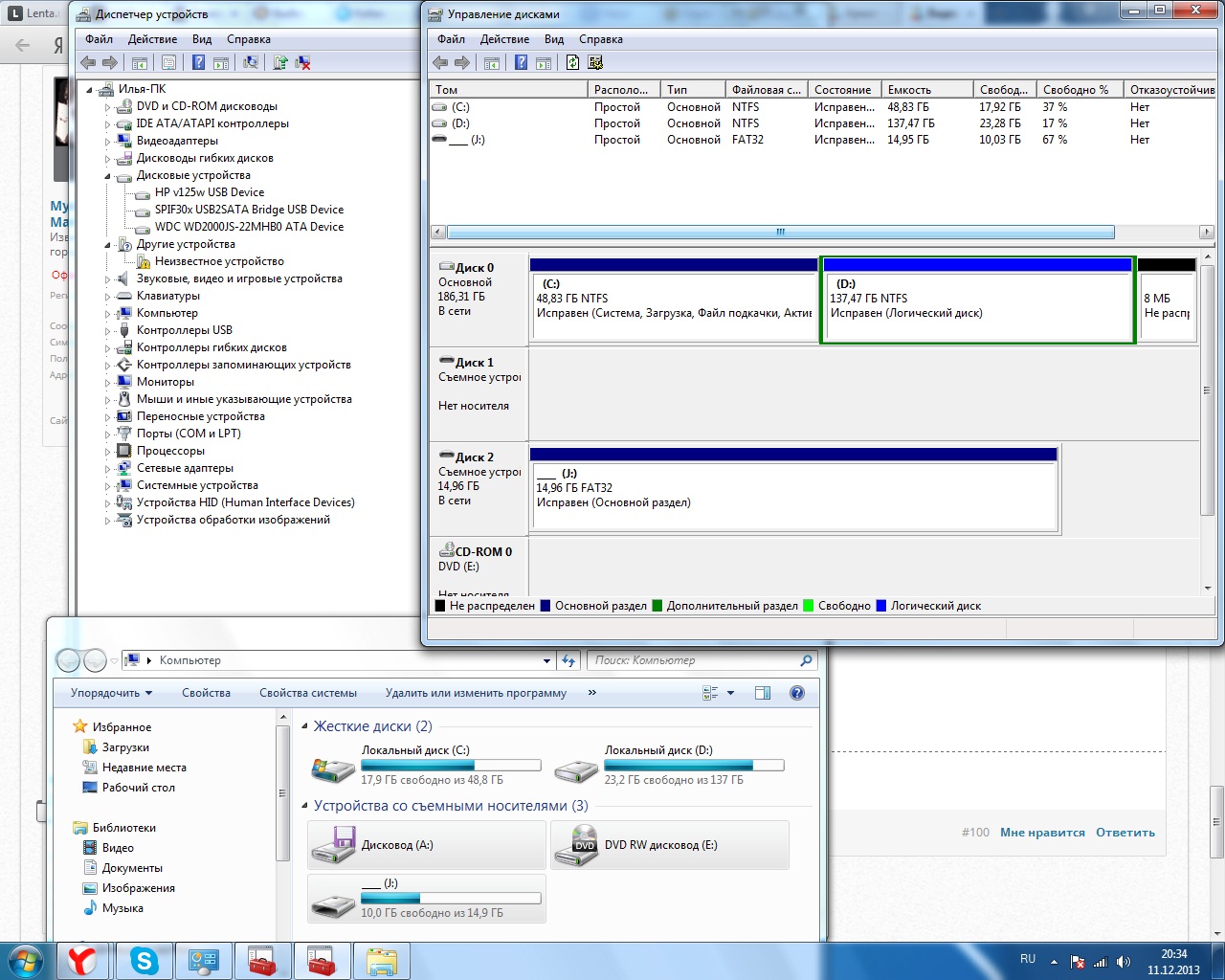This screenshot has height=980, width=1225.
Task: Click Удалить или изменить программу button
Action: [x=476, y=693]
